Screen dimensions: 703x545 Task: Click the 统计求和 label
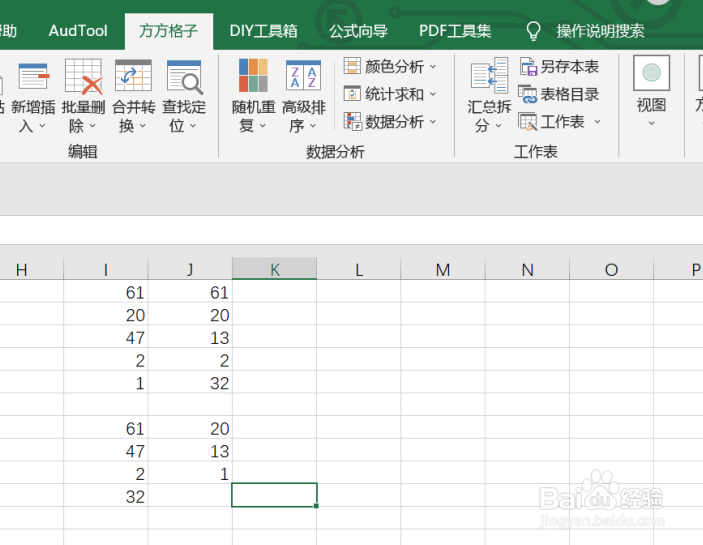click(x=394, y=94)
